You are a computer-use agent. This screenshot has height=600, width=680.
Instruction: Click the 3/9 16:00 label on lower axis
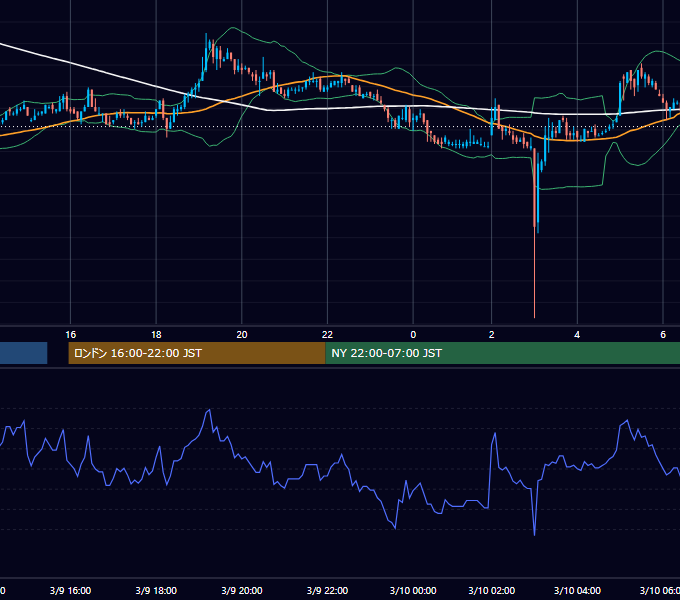(70, 590)
